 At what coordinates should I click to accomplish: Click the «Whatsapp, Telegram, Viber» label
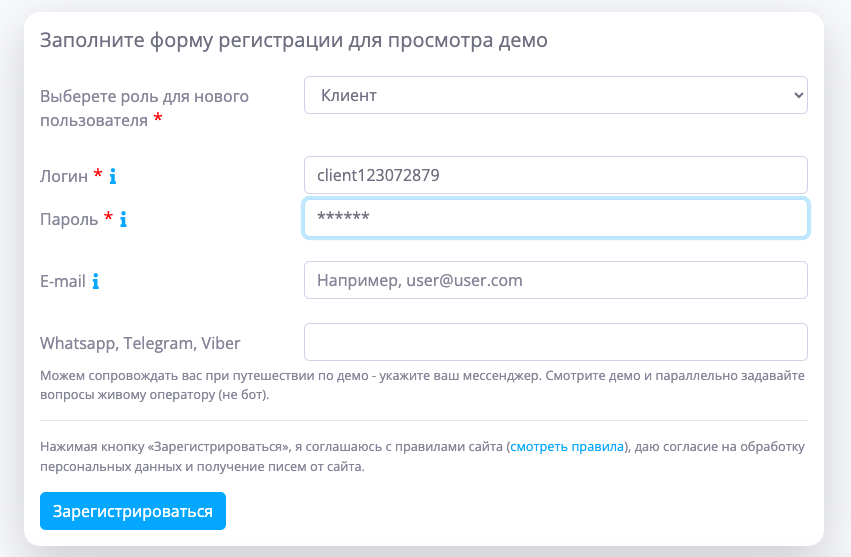tap(140, 343)
